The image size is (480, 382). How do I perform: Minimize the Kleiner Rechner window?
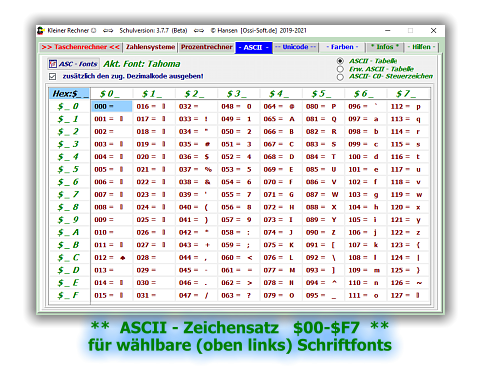coord(388,31)
